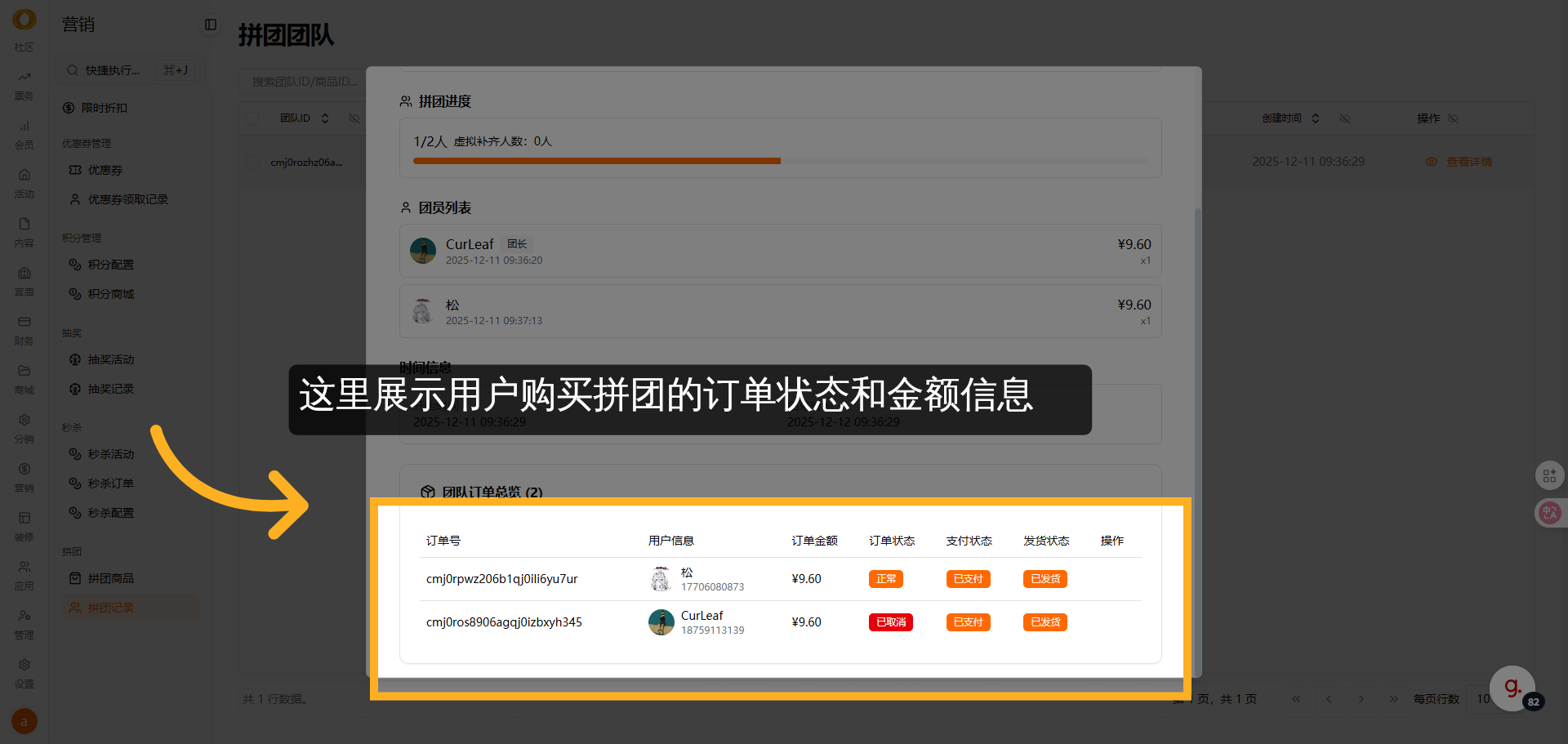This screenshot has width=1568, height=744.
Task: Sort the table by 团队ID column
Action: click(x=324, y=118)
